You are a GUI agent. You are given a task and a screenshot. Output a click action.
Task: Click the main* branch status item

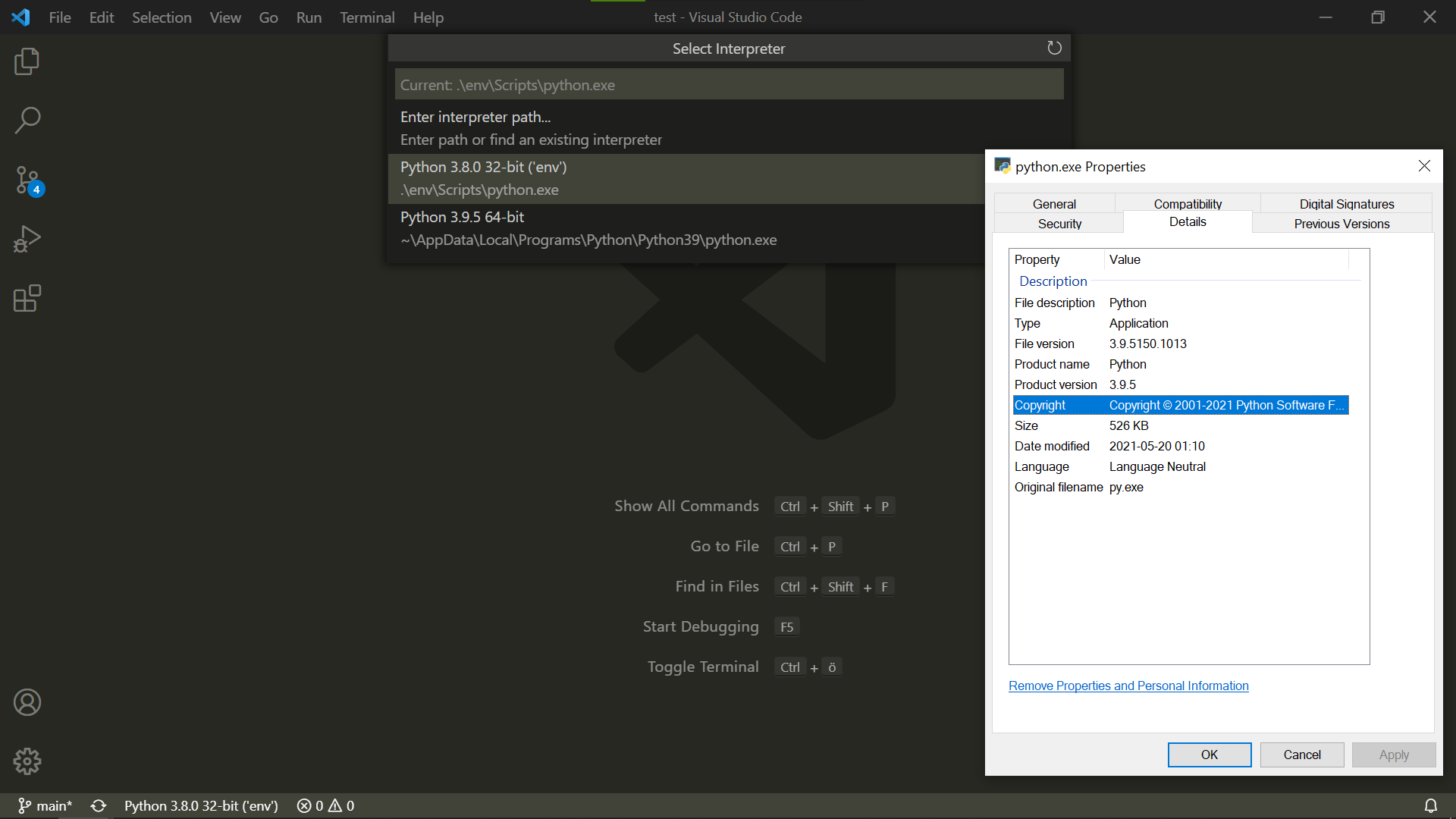point(45,805)
